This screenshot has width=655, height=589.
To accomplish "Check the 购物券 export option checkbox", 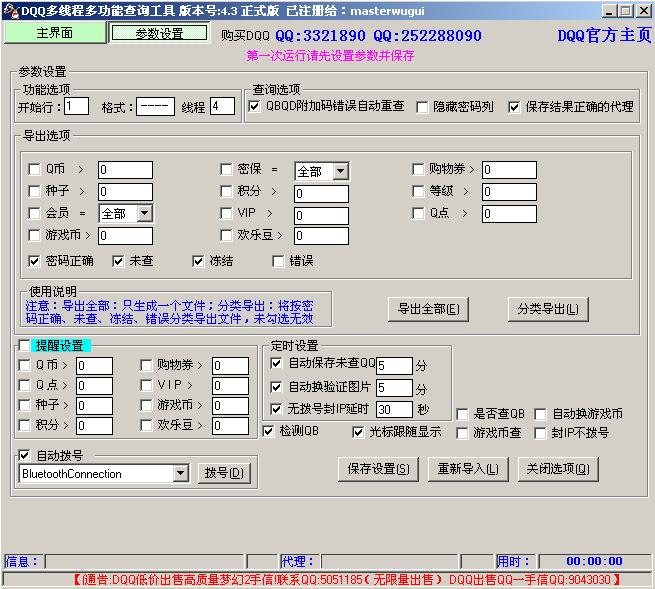I will point(418,169).
